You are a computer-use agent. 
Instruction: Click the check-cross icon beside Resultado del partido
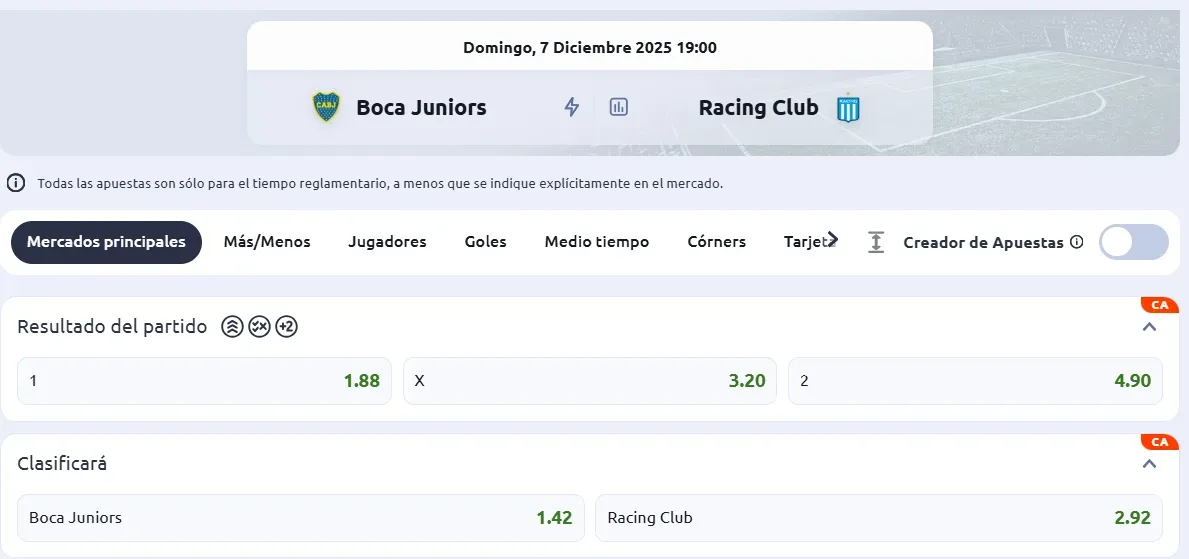pyautogui.click(x=259, y=327)
